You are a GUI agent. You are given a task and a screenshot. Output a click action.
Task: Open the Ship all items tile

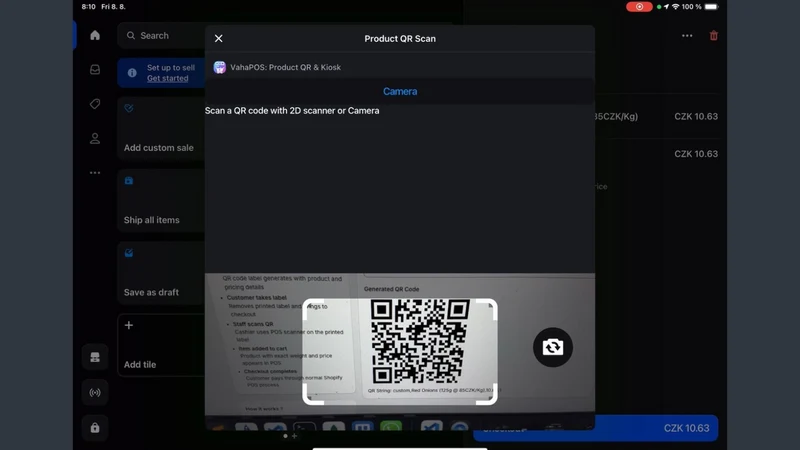pos(161,201)
